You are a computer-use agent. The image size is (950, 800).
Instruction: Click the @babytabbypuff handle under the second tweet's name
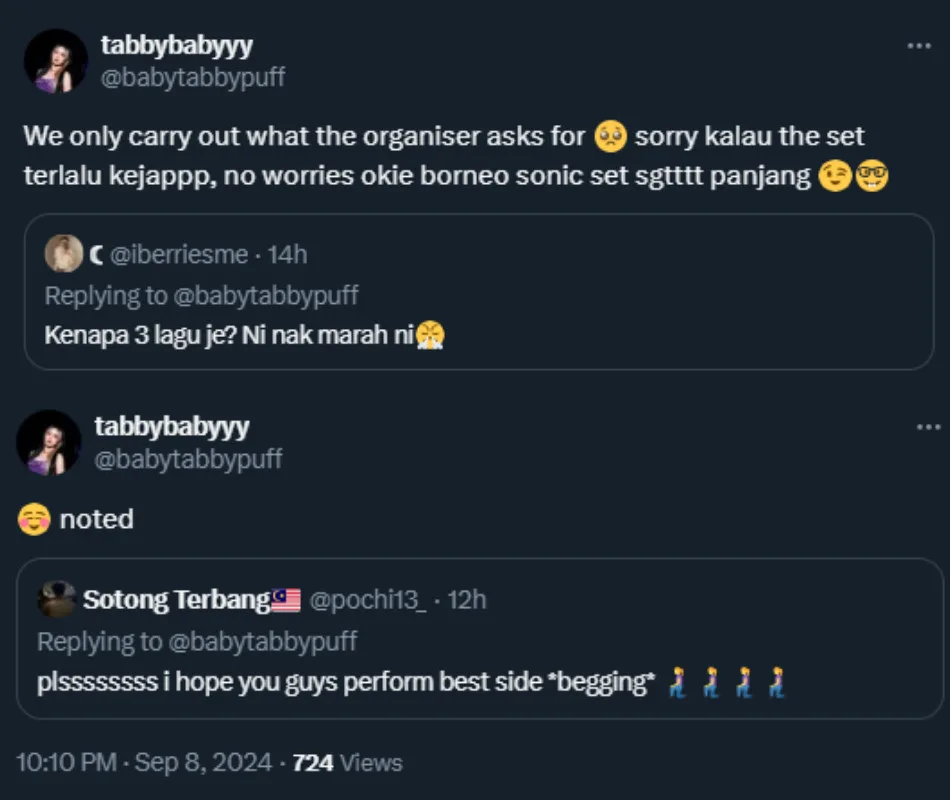pos(188,459)
